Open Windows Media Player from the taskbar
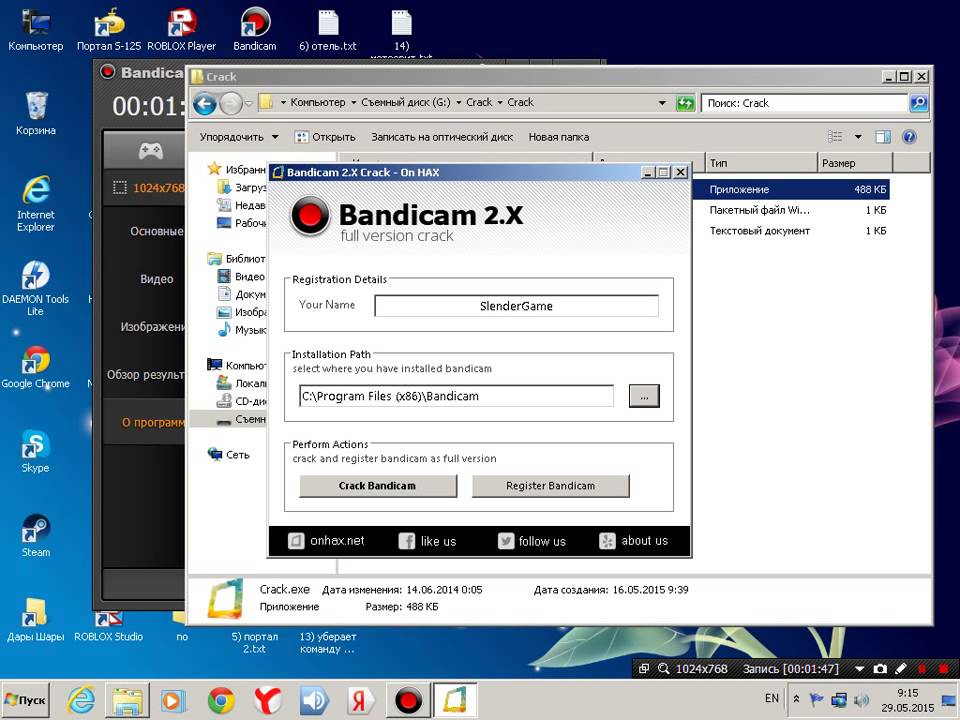Image resolution: width=960 pixels, height=720 pixels. tap(174, 700)
